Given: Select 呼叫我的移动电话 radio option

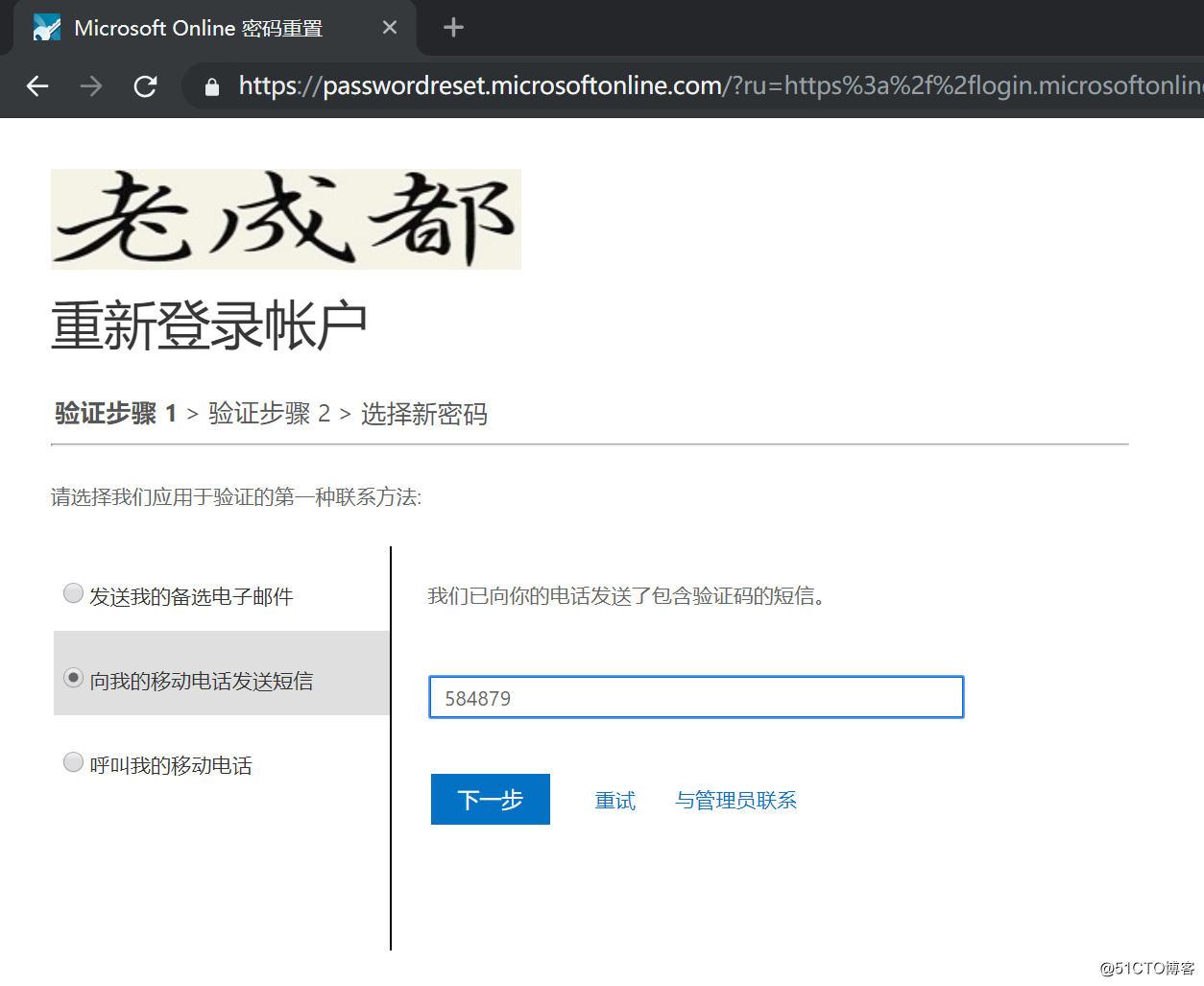Looking at the screenshot, I should tap(73, 762).
